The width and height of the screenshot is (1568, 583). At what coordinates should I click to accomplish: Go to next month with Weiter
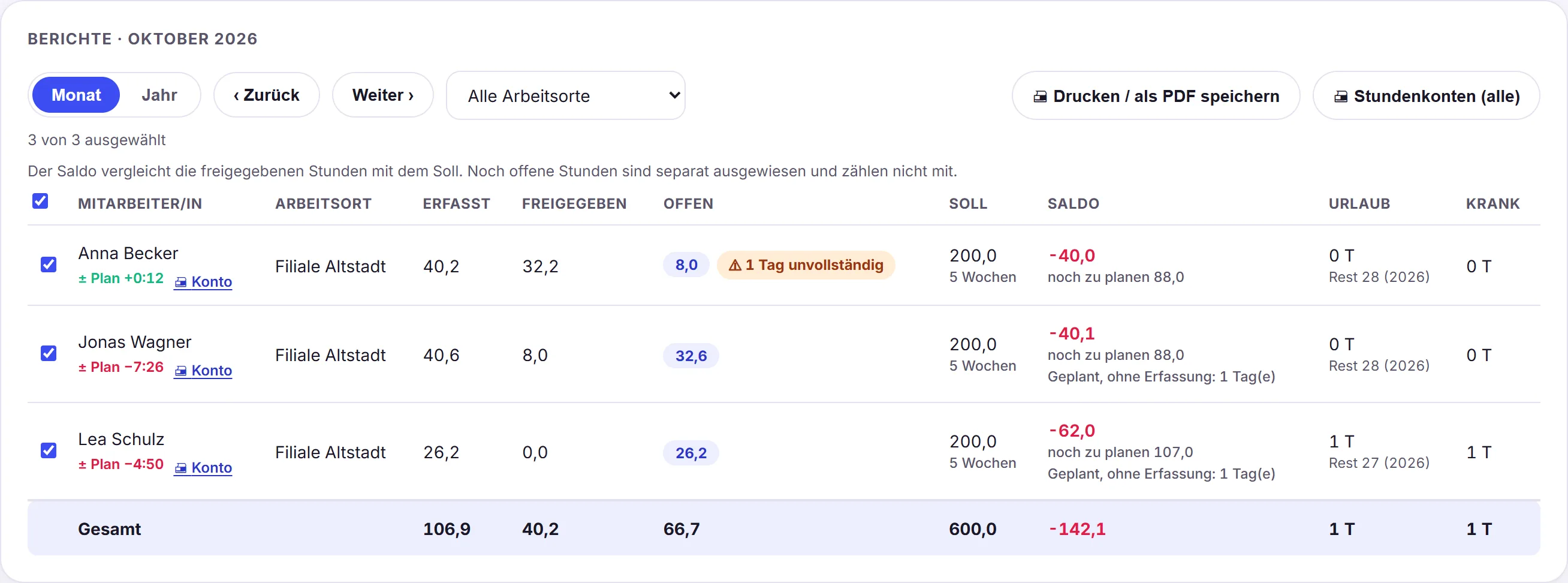coord(383,95)
